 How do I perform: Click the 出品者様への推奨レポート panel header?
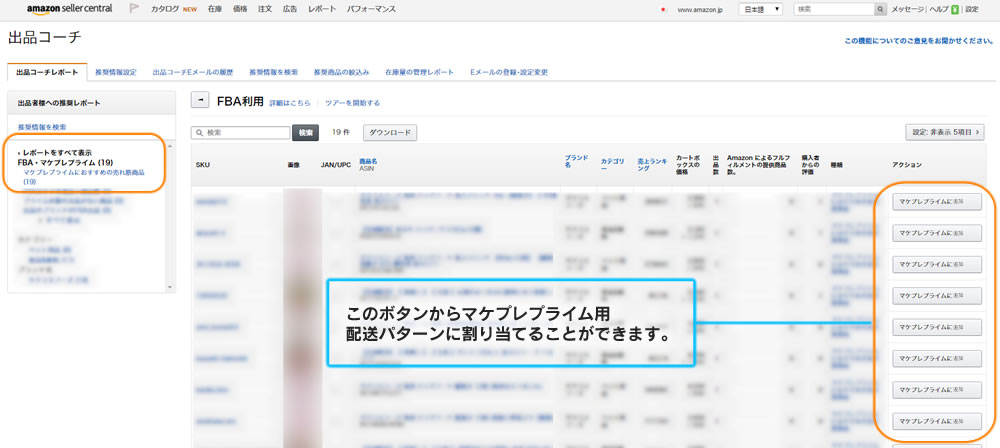coord(91,103)
